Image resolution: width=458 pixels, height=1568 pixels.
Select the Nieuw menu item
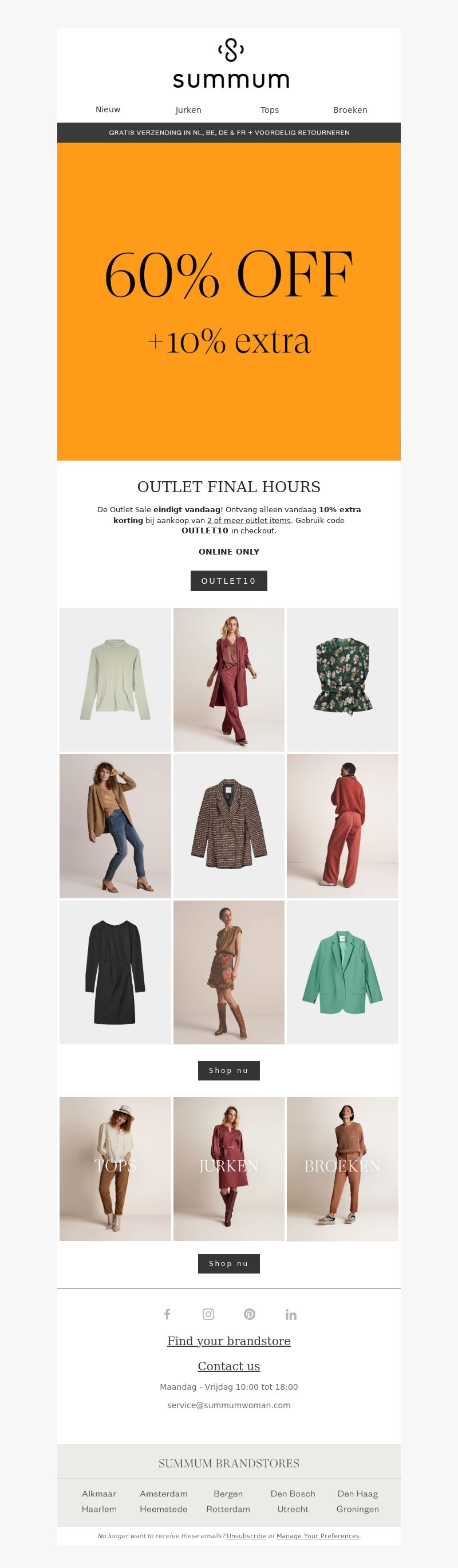tap(108, 109)
